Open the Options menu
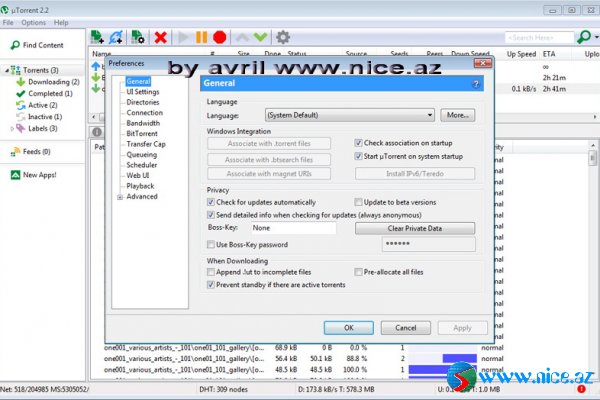 33,23
